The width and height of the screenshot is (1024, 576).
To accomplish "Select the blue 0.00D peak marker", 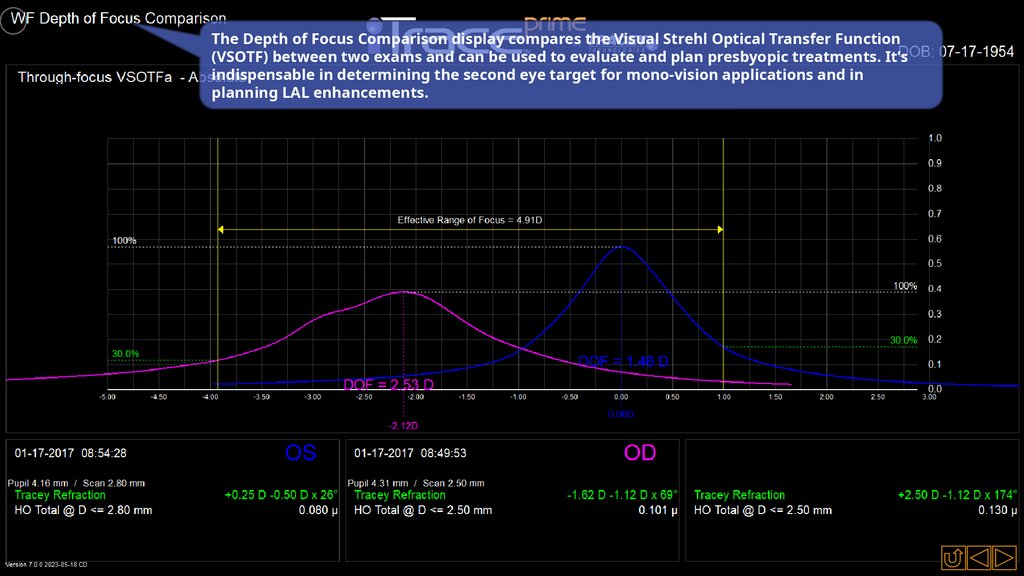I will coord(620,413).
